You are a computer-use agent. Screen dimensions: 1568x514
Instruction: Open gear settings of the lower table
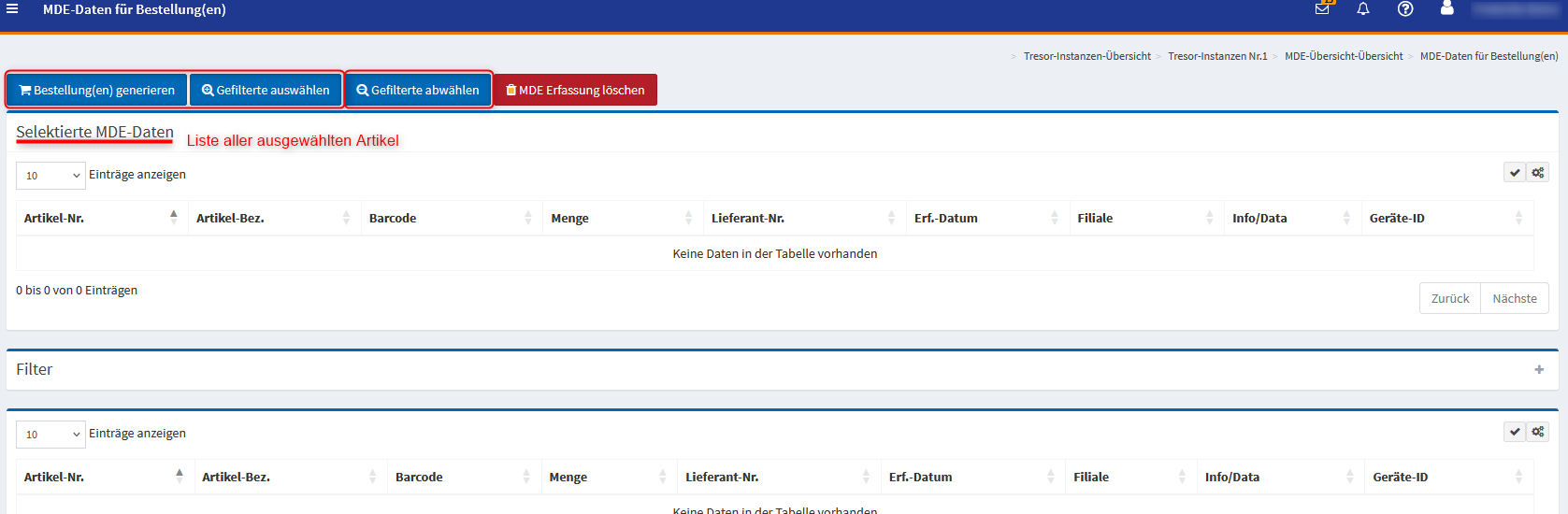click(x=1538, y=432)
